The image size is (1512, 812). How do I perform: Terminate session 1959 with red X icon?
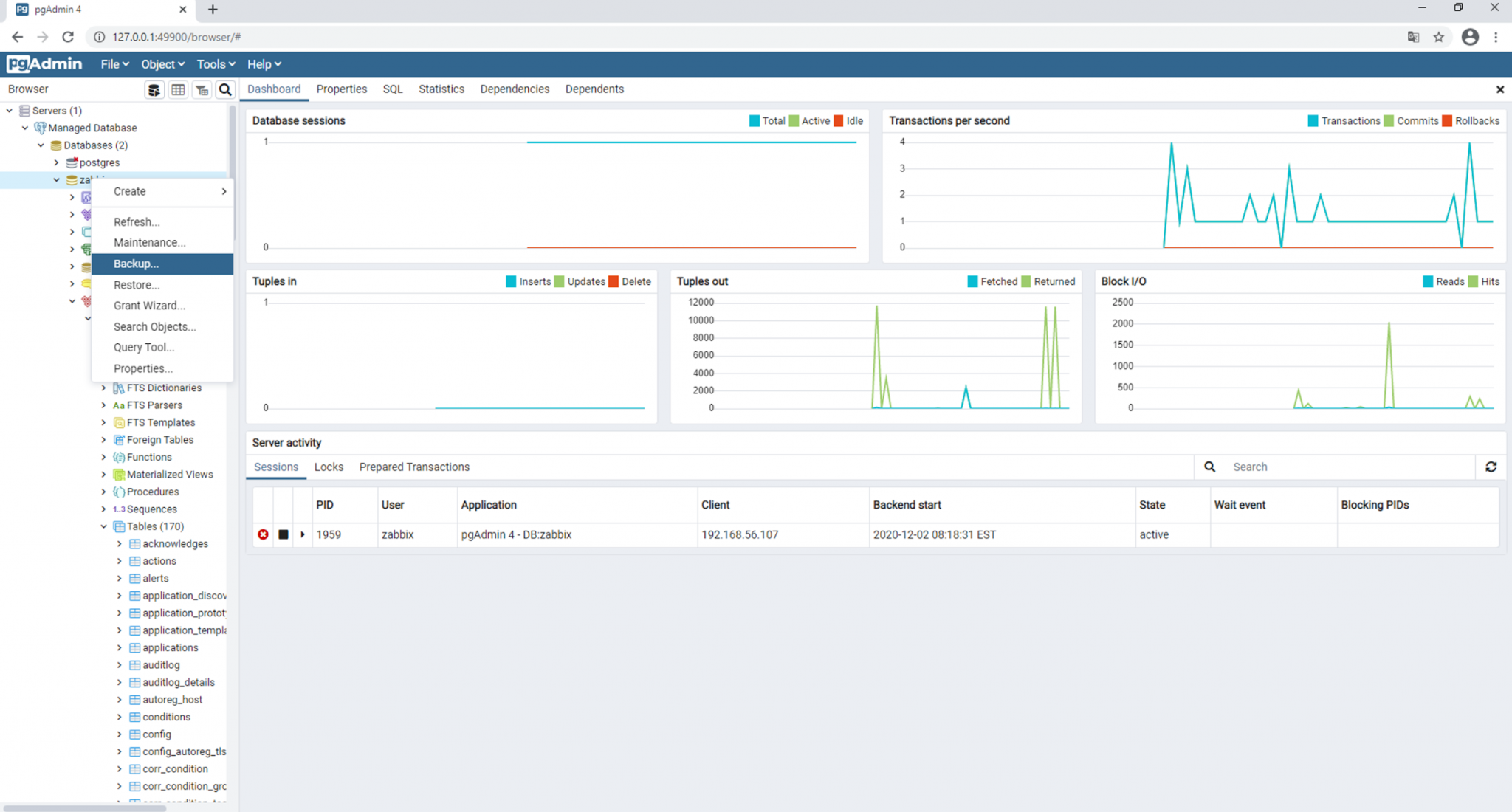tap(263, 534)
